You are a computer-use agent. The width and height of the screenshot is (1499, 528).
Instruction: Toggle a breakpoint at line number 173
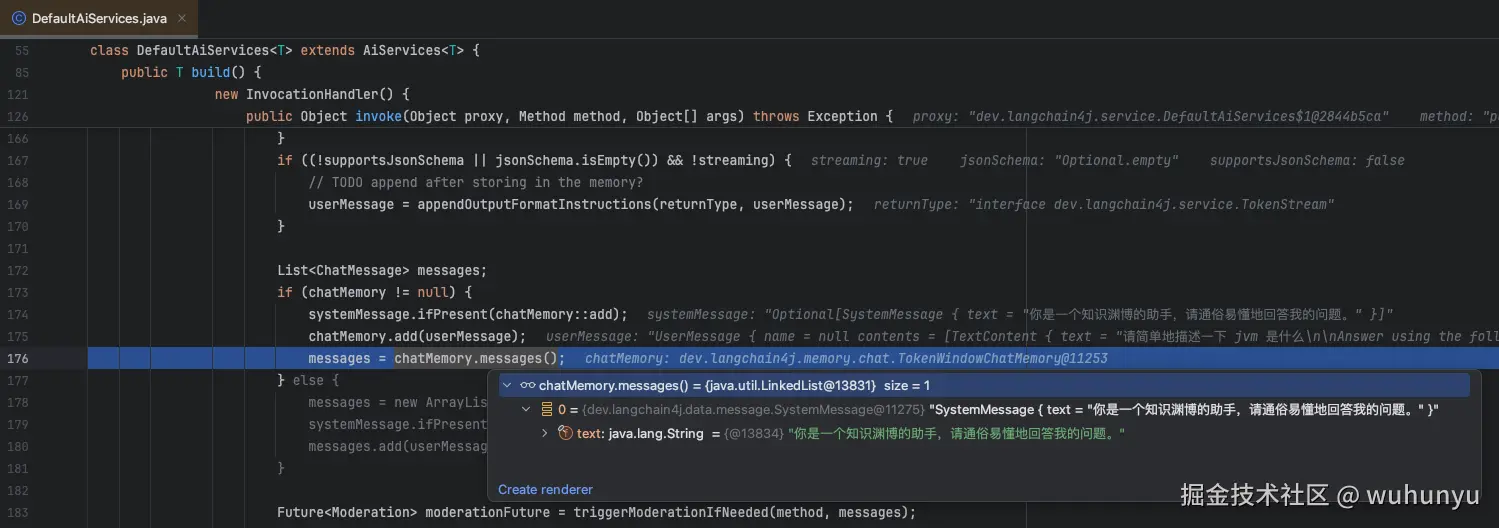pyautogui.click(x=21, y=292)
